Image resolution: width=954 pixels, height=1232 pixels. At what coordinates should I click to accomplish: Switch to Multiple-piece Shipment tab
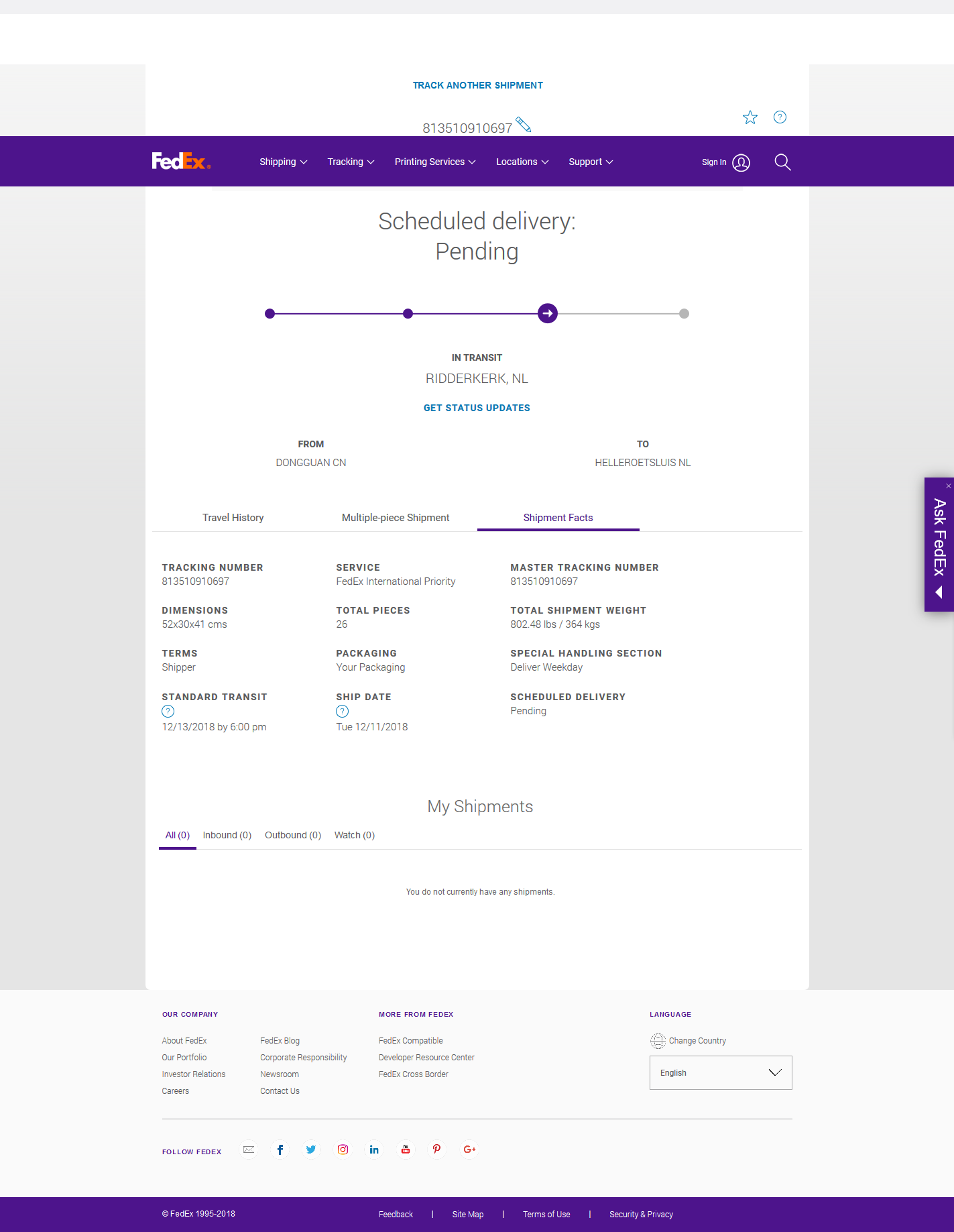[396, 518]
